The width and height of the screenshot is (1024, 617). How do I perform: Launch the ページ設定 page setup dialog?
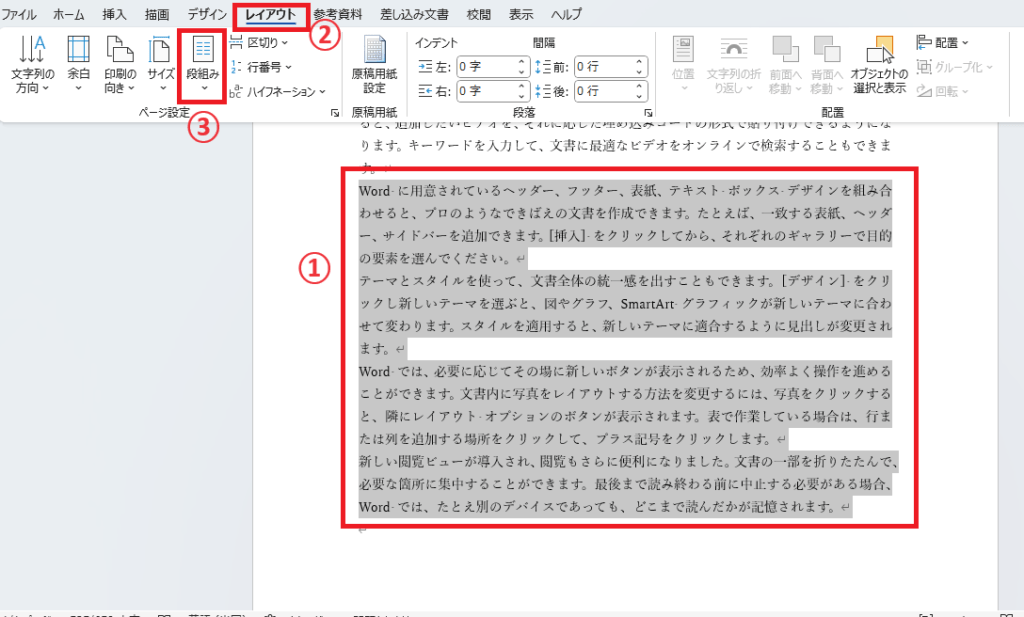334,113
